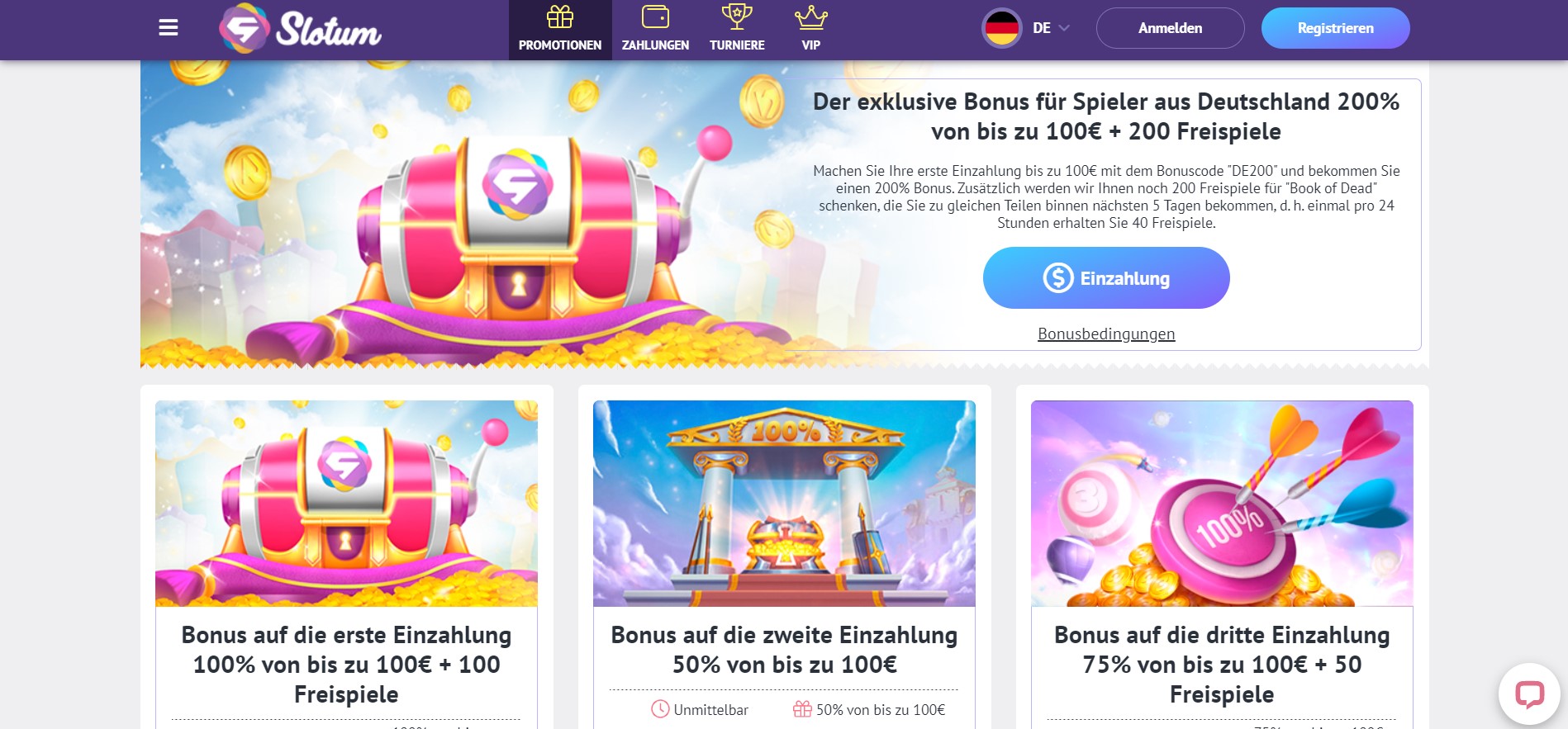Switch to the Turniere tab
This screenshot has width=1568, height=729.
coord(737,31)
